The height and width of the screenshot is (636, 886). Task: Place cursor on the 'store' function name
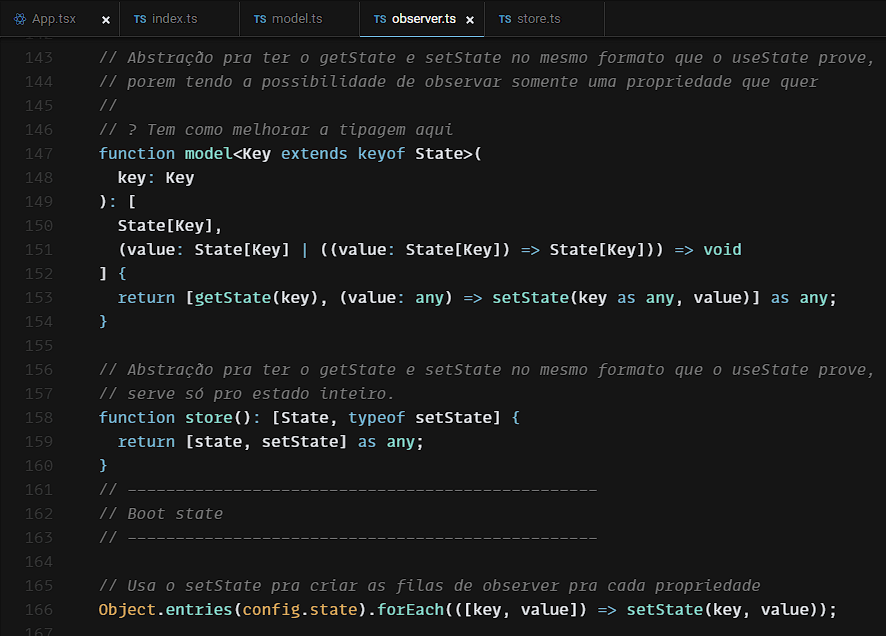[207, 417]
